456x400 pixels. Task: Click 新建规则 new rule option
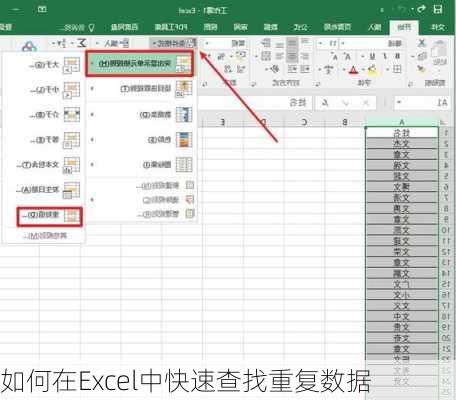tap(165, 185)
